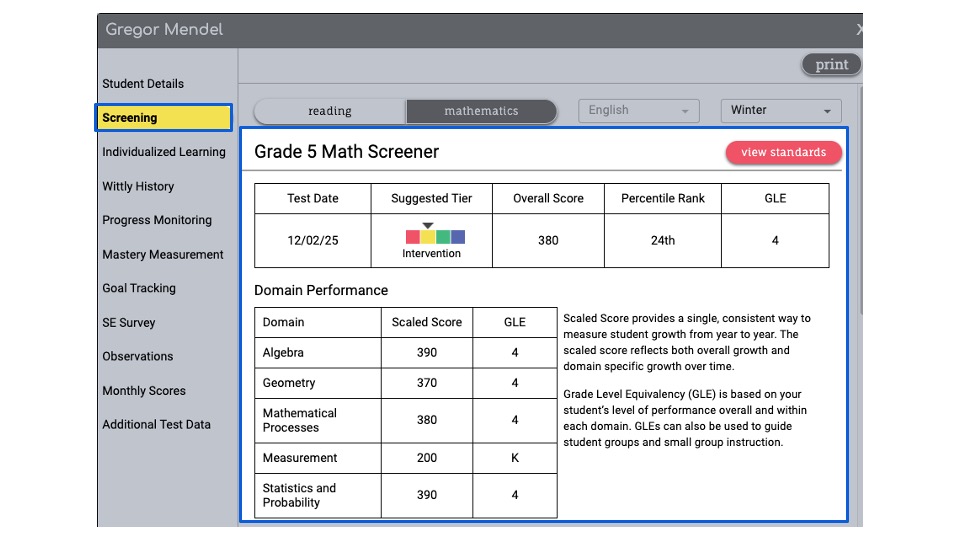The width and height of the screenshot is (960, 540).
Task: Switch to the reading tab
Action: pos(329,111)
